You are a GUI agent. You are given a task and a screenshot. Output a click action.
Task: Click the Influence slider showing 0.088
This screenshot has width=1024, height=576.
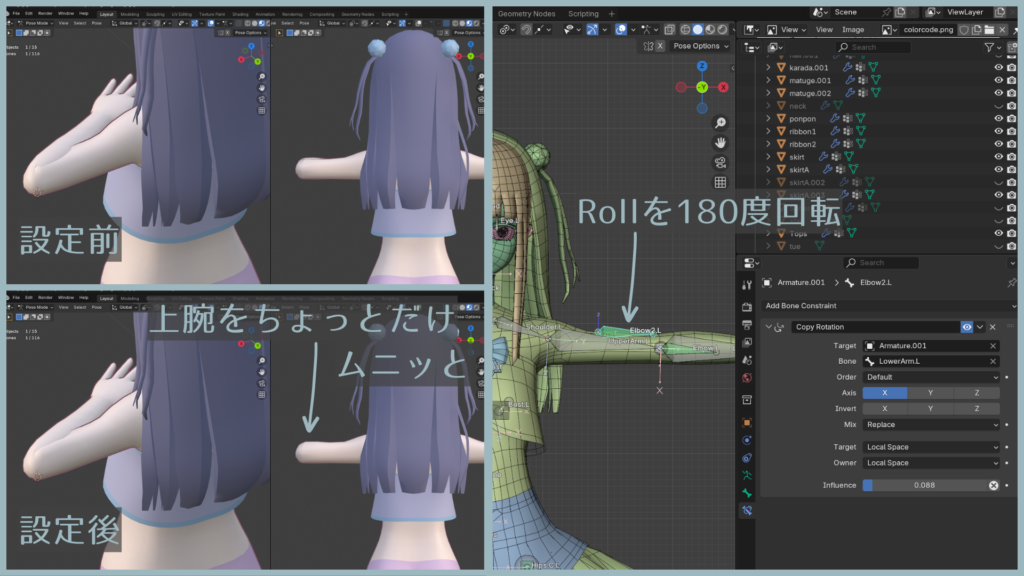pos(925,485)
